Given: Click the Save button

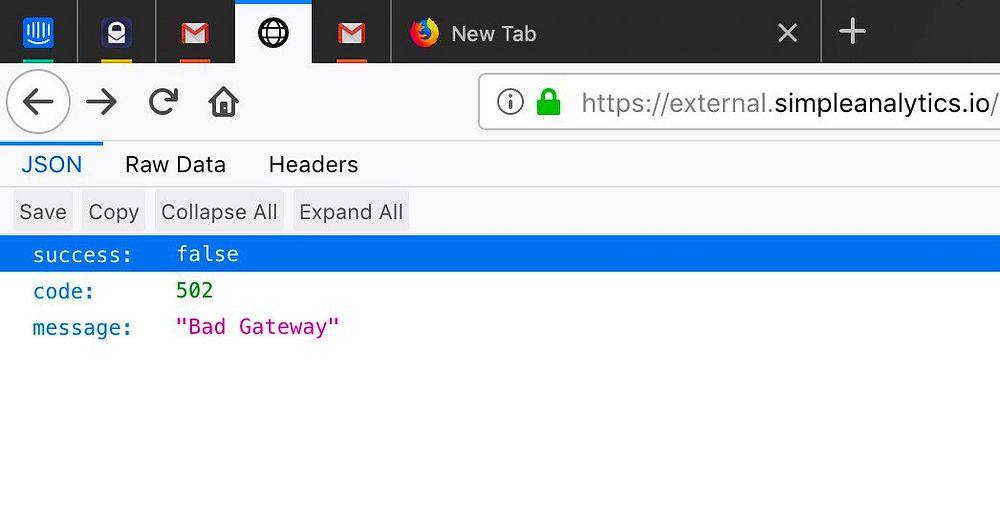Looking at the screenshot, I should (x=43, y=212).
